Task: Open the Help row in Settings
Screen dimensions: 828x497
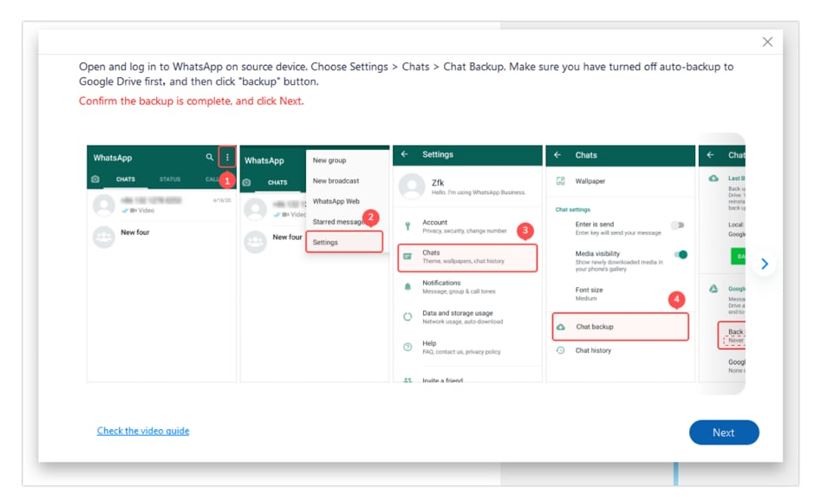Action: click(467, 347)
